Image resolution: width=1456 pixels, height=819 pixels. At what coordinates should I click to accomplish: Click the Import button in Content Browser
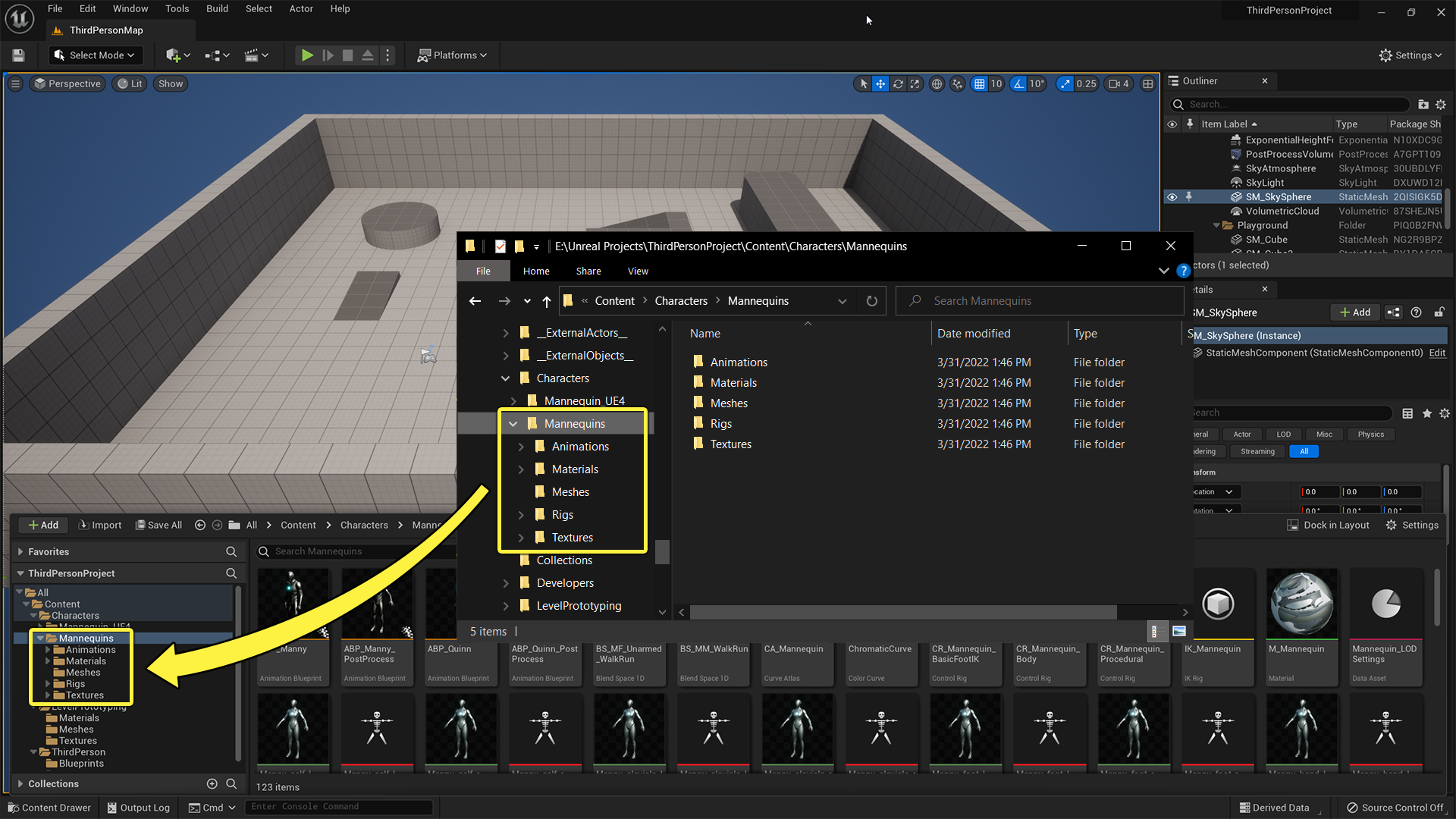(100, 525)
